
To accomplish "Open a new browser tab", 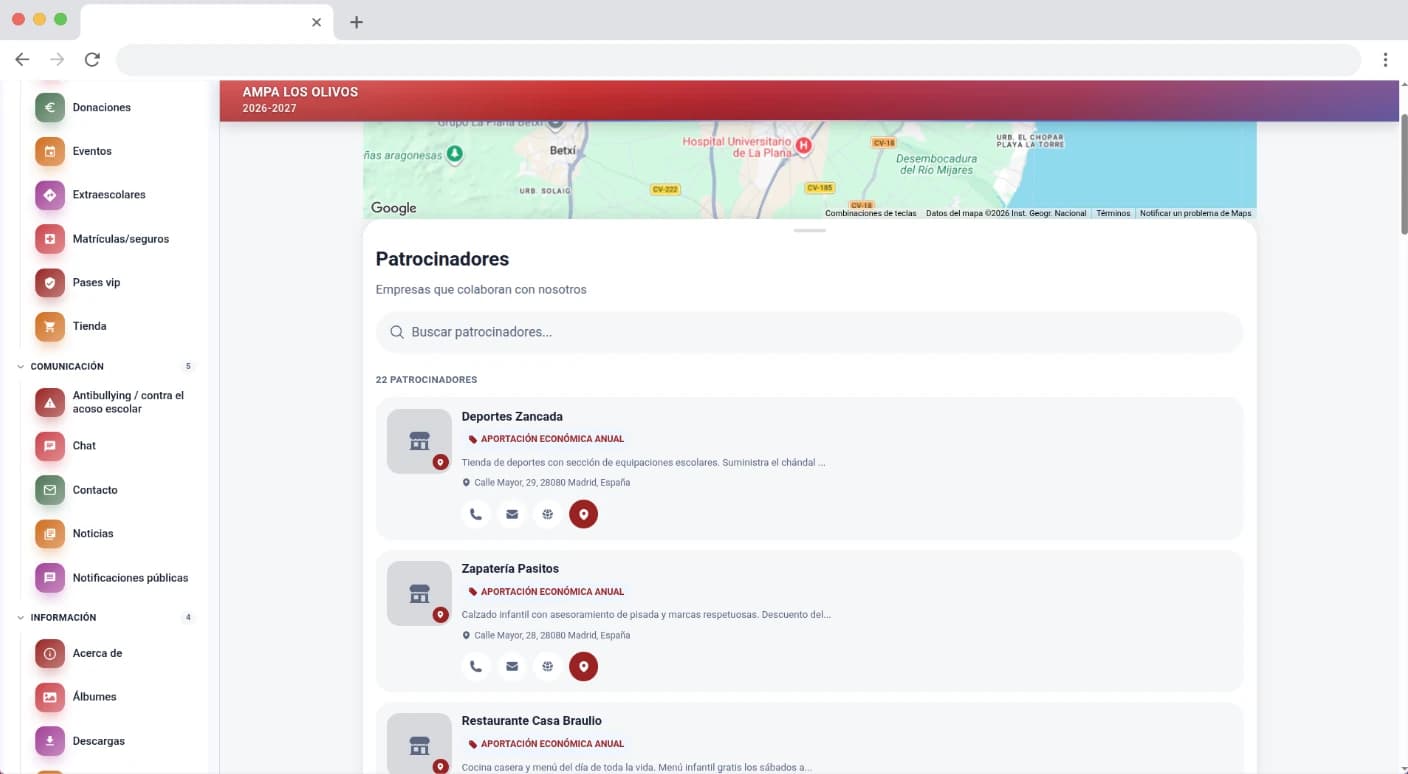I will click(356, 22).
